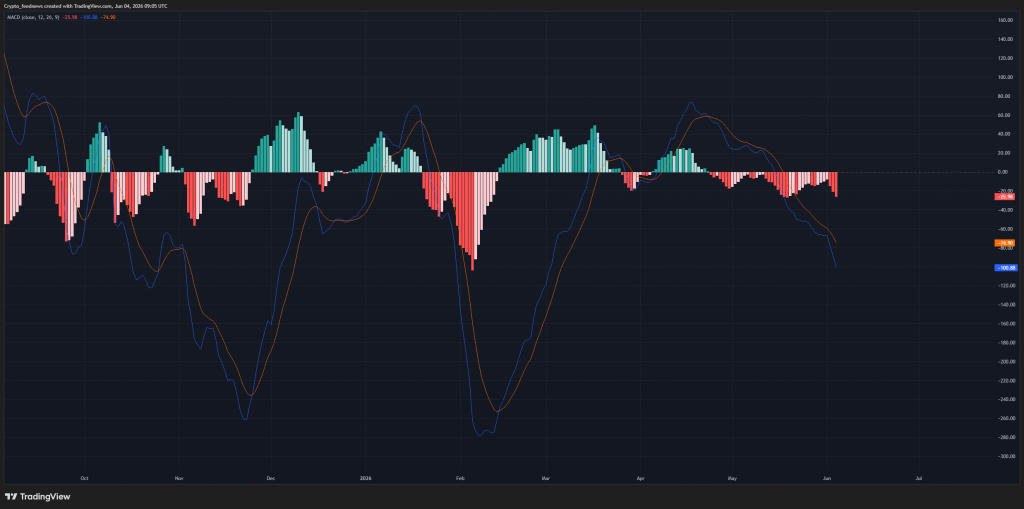Click the May label on the time axis

732,478
